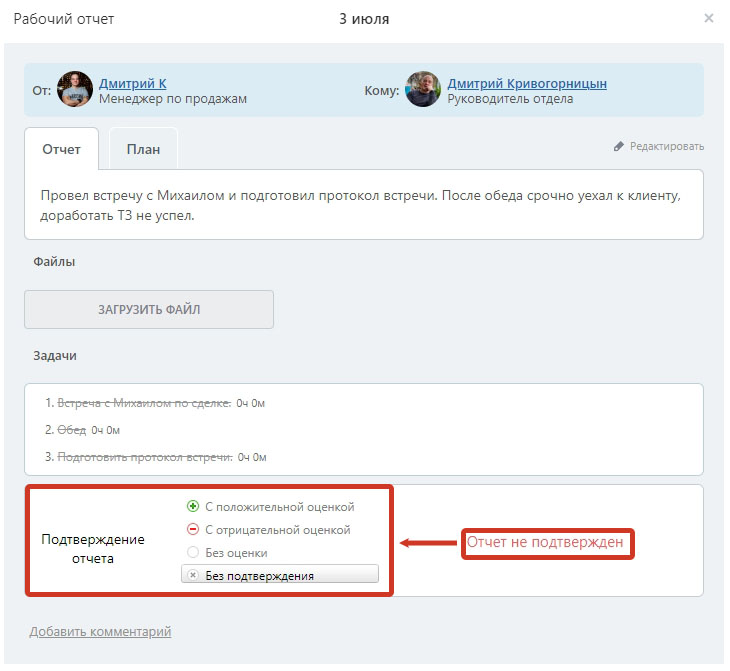Click task Подготовить протокол встречи
Image resolution: width=730 pixels, height=671 pixels.
[x=145, y=457]
